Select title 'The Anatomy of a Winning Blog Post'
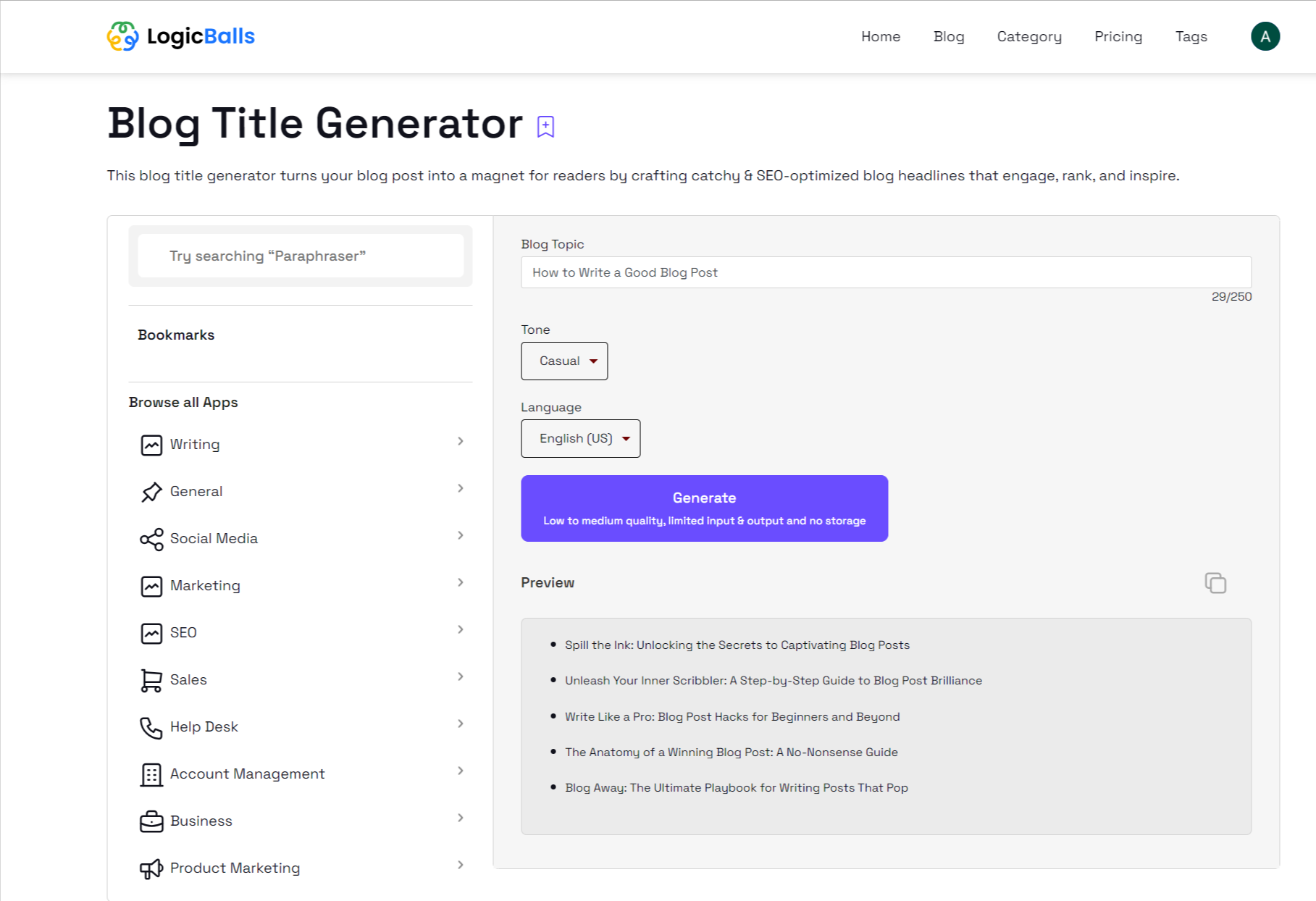The height and width of the screenshot is (901, 1316). pyautogui.click(x=732, y=752)
